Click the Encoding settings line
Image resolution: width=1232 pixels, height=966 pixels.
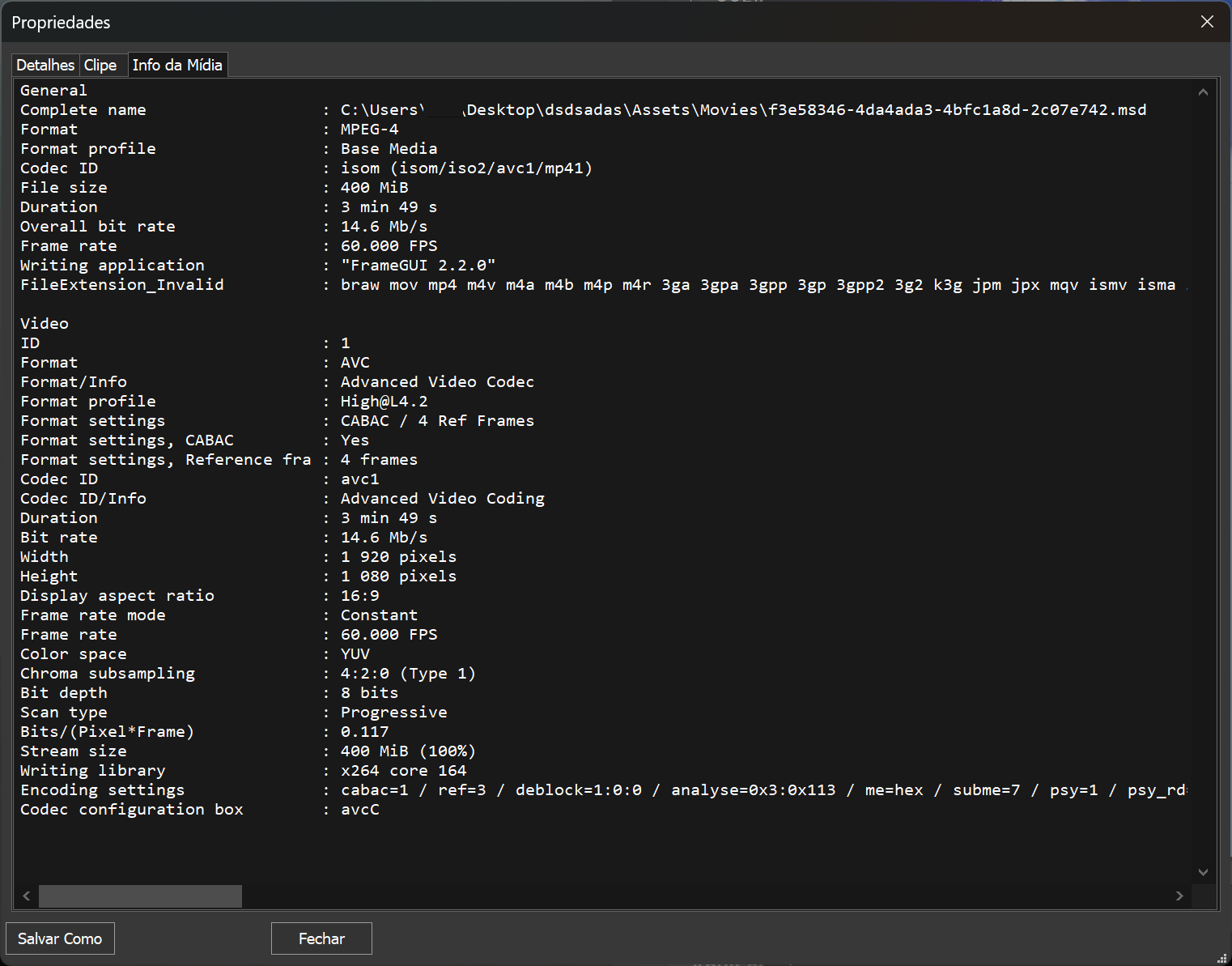pyautogui.click(x=102, y=790)
